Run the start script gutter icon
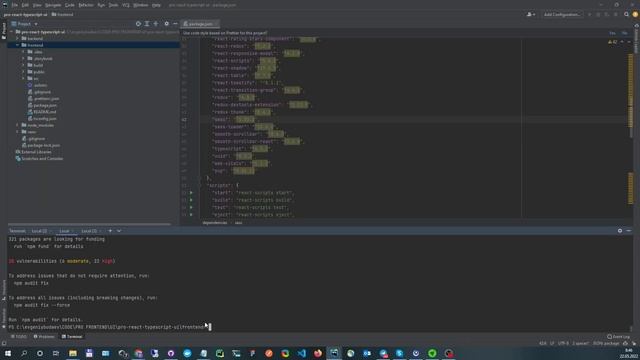The height and width of the screenshot is (360, 640). coord(191,193)
